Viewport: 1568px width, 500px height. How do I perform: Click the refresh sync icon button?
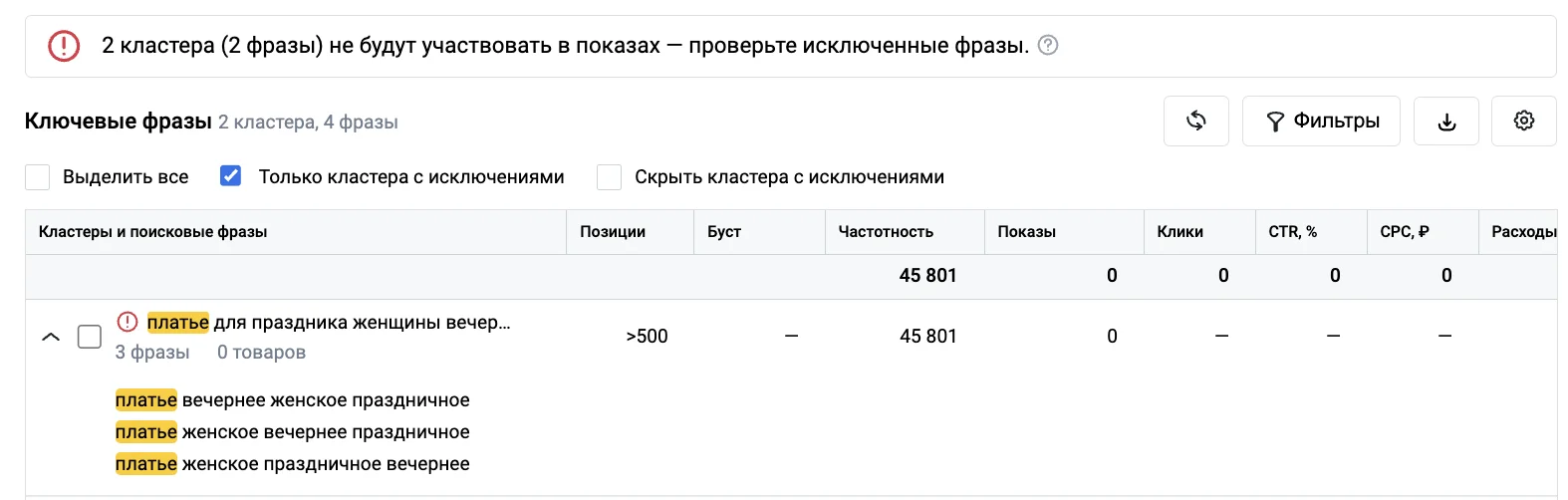tap(1195, 122)
